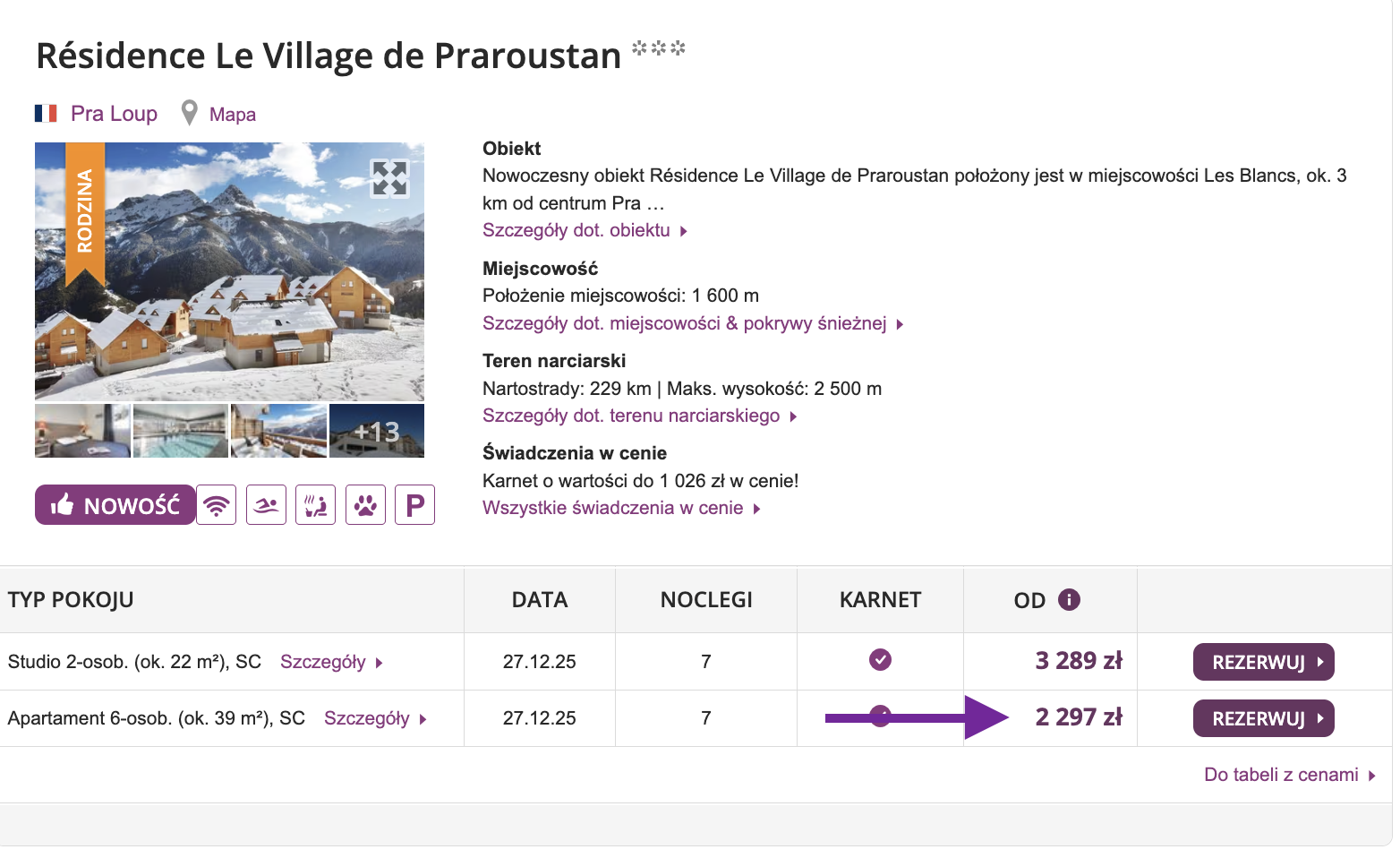Expand 'Szczegóły dot. terenu narciarskiego'

click(637, 416)
